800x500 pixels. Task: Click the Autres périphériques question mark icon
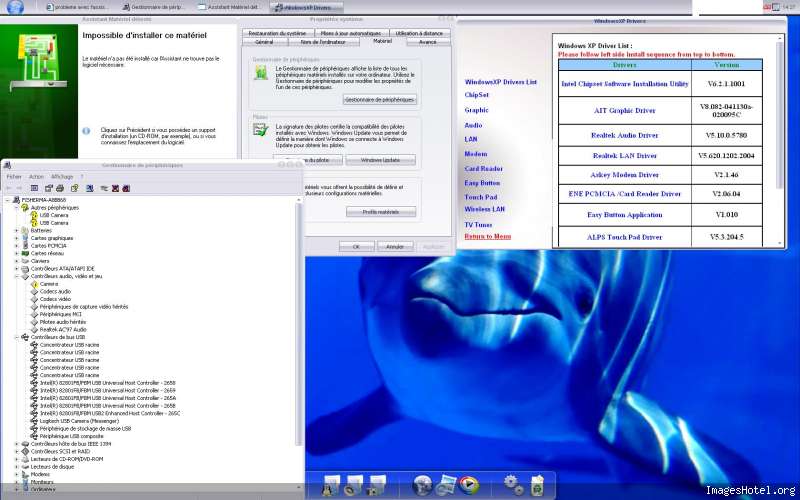point(25,208)
